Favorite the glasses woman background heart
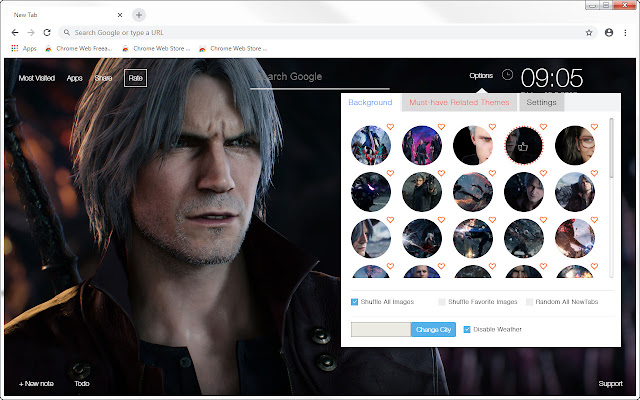 tap(594, 127)
